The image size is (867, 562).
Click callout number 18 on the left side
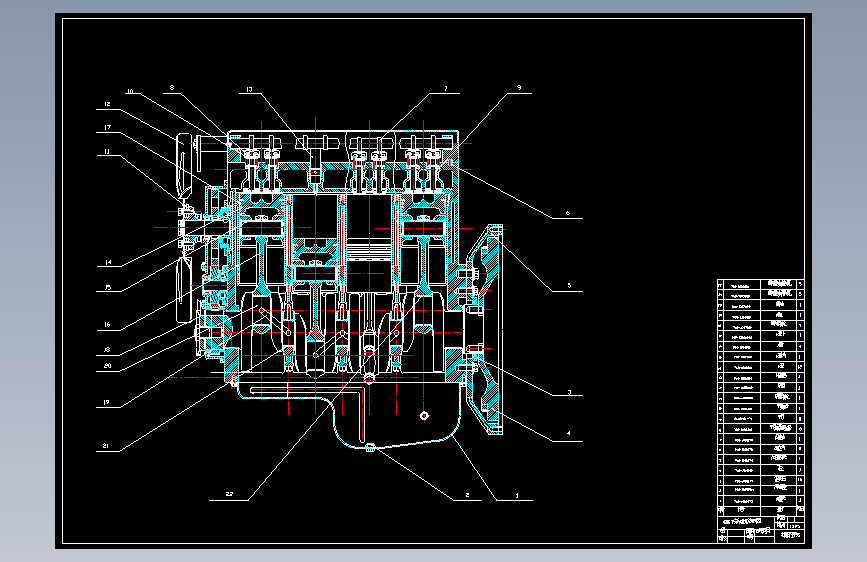pos(107,350)
